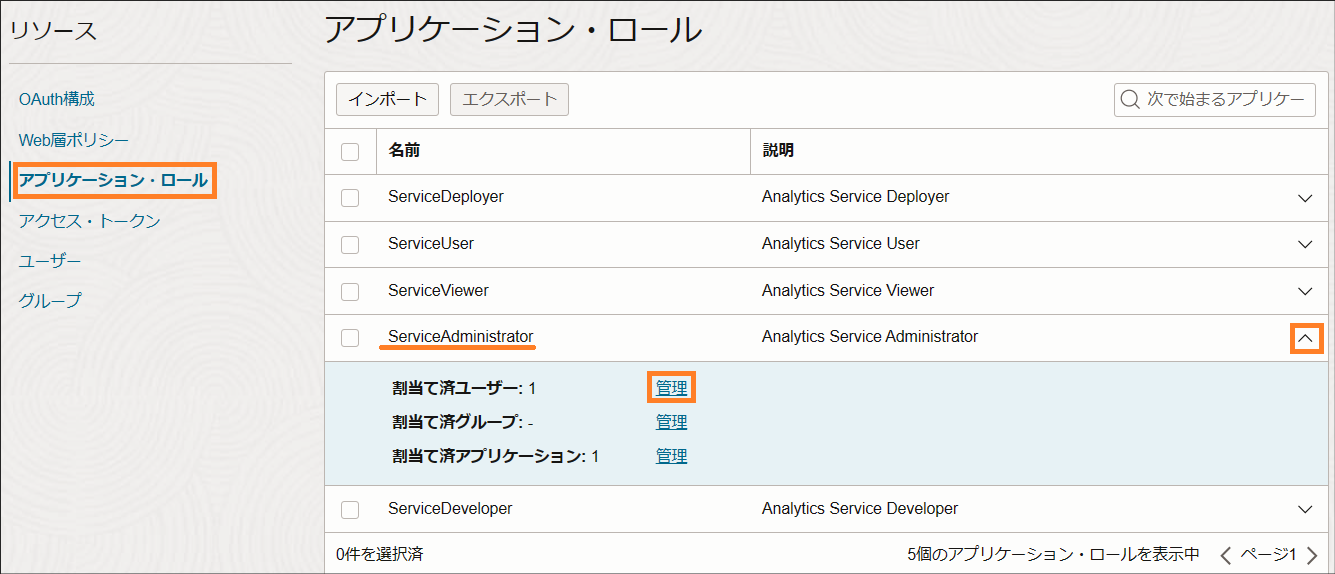Image resolution: width=1335 pixels, height=574 pixels.
Task: Click the Analytics Service Viewer description
Action: point(848,291)
